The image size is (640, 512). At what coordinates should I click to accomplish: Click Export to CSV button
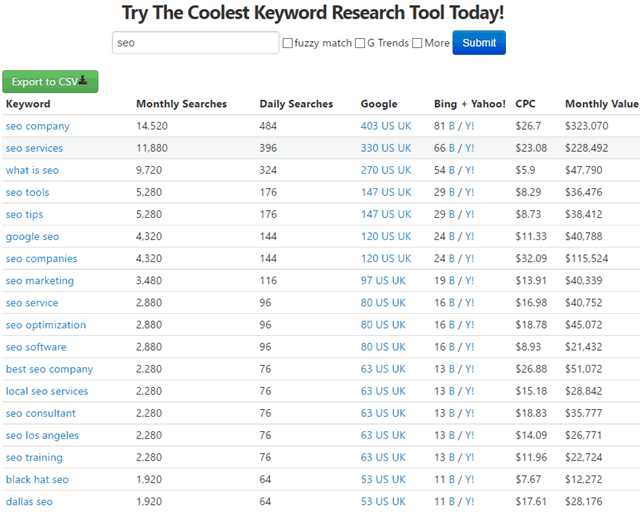[x=50, y=81]
